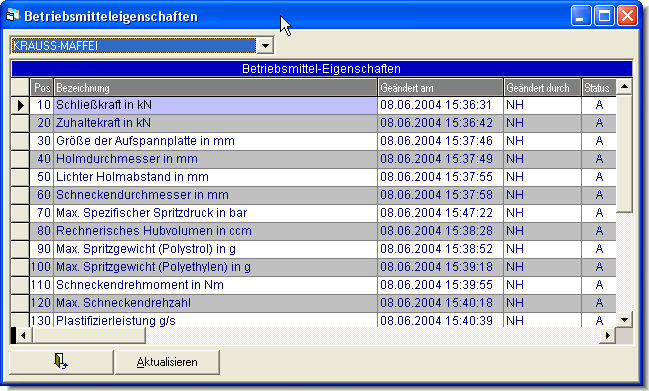Click the current row arrow indicator
The width and height of the screenshot is (649, 391).
[x=20, y=105]
